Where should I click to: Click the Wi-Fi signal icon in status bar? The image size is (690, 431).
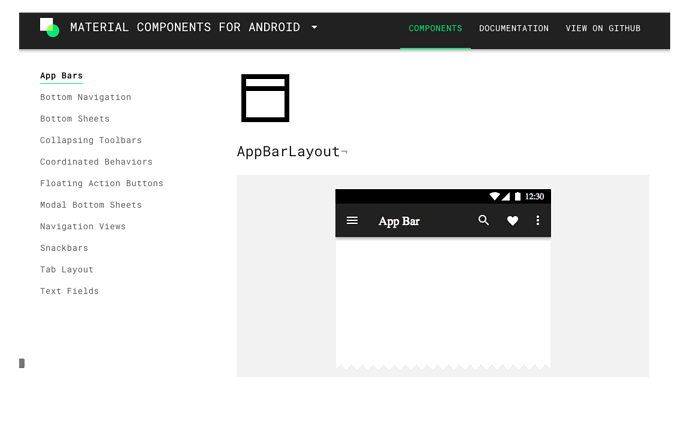[x=495, y=196]
